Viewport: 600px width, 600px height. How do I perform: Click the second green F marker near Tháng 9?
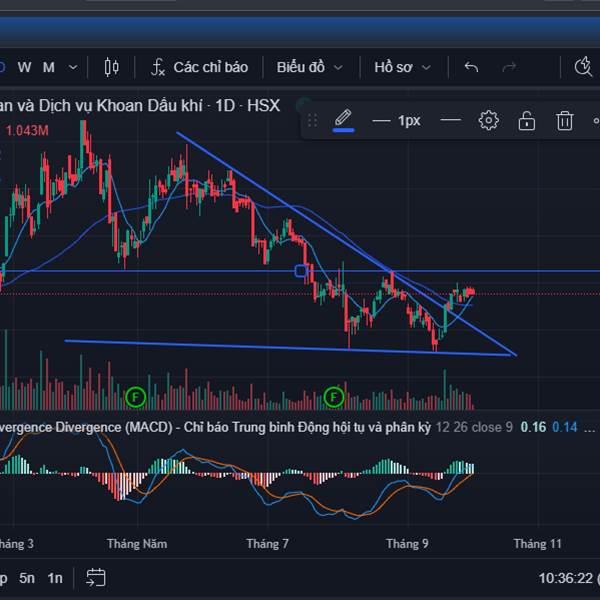[x=334, y=397]
